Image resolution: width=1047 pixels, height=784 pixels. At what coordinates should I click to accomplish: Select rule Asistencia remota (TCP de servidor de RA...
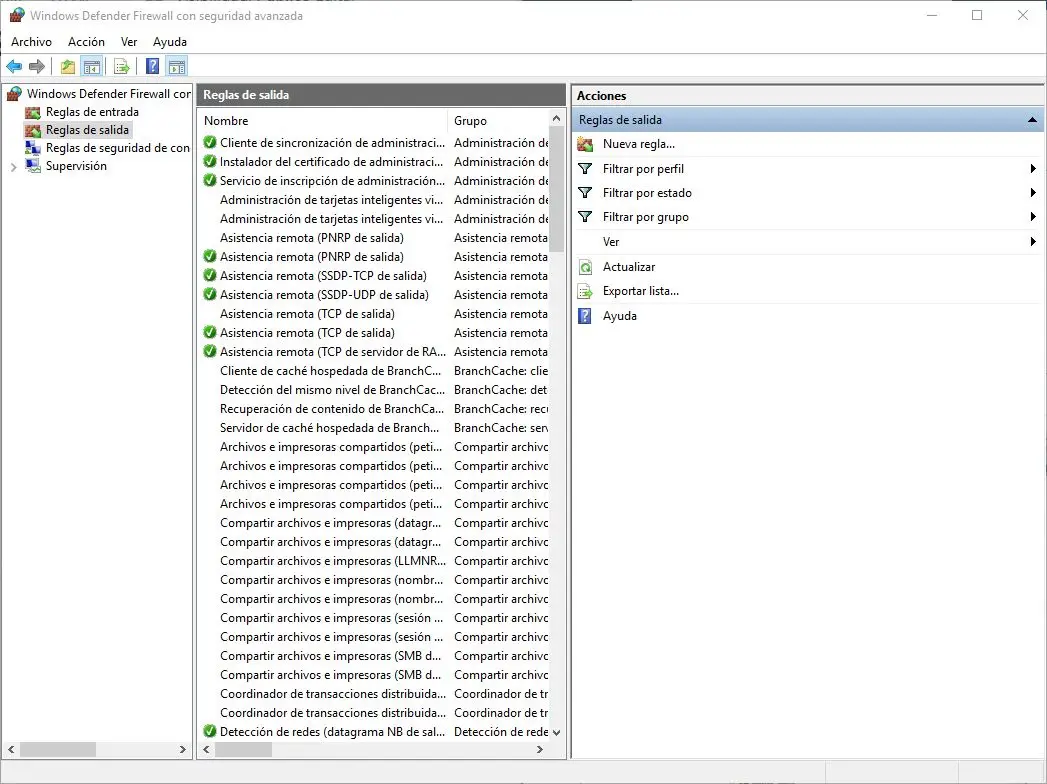pyautogui.click(x=333, y=351)
